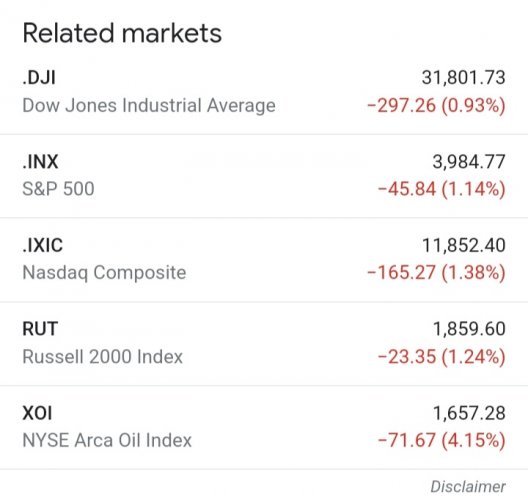Click the −165.27 (1.38%) change value
528x500 pixels.
tap(436, 272)
